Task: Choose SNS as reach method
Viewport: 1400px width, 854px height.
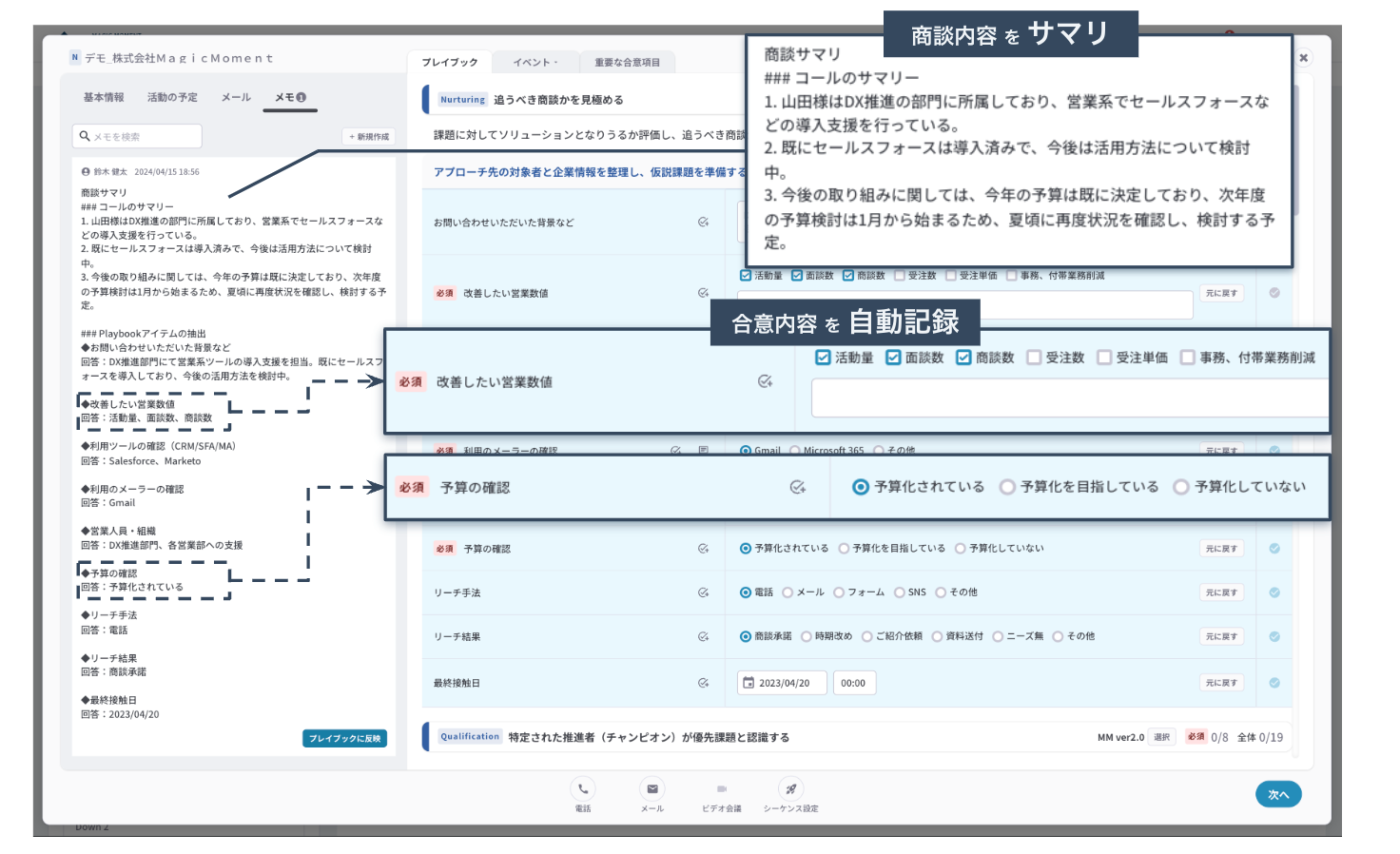Action: tap(899, 592)
